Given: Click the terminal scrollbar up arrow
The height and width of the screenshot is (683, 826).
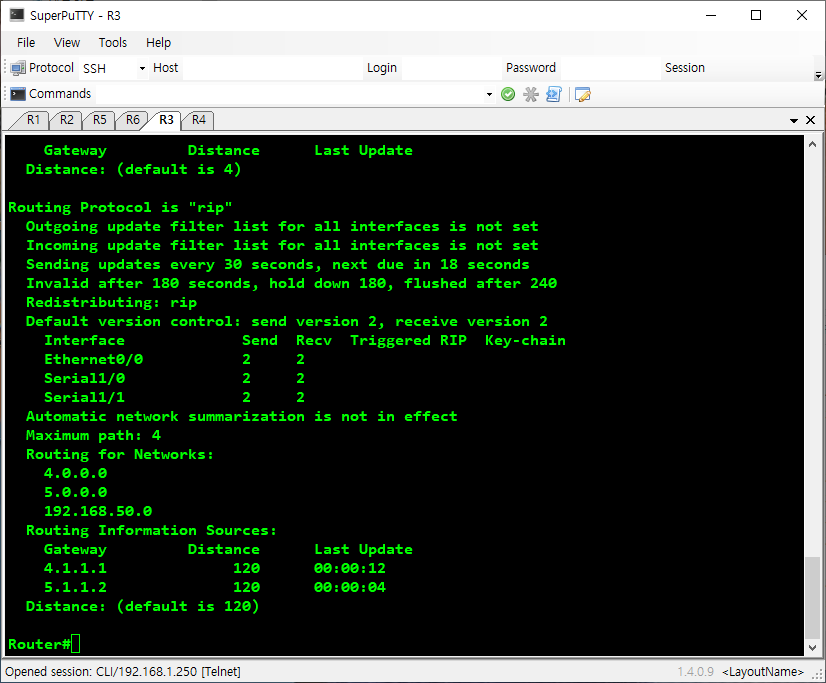Looking at the screenshot, I should pos(812,144).
